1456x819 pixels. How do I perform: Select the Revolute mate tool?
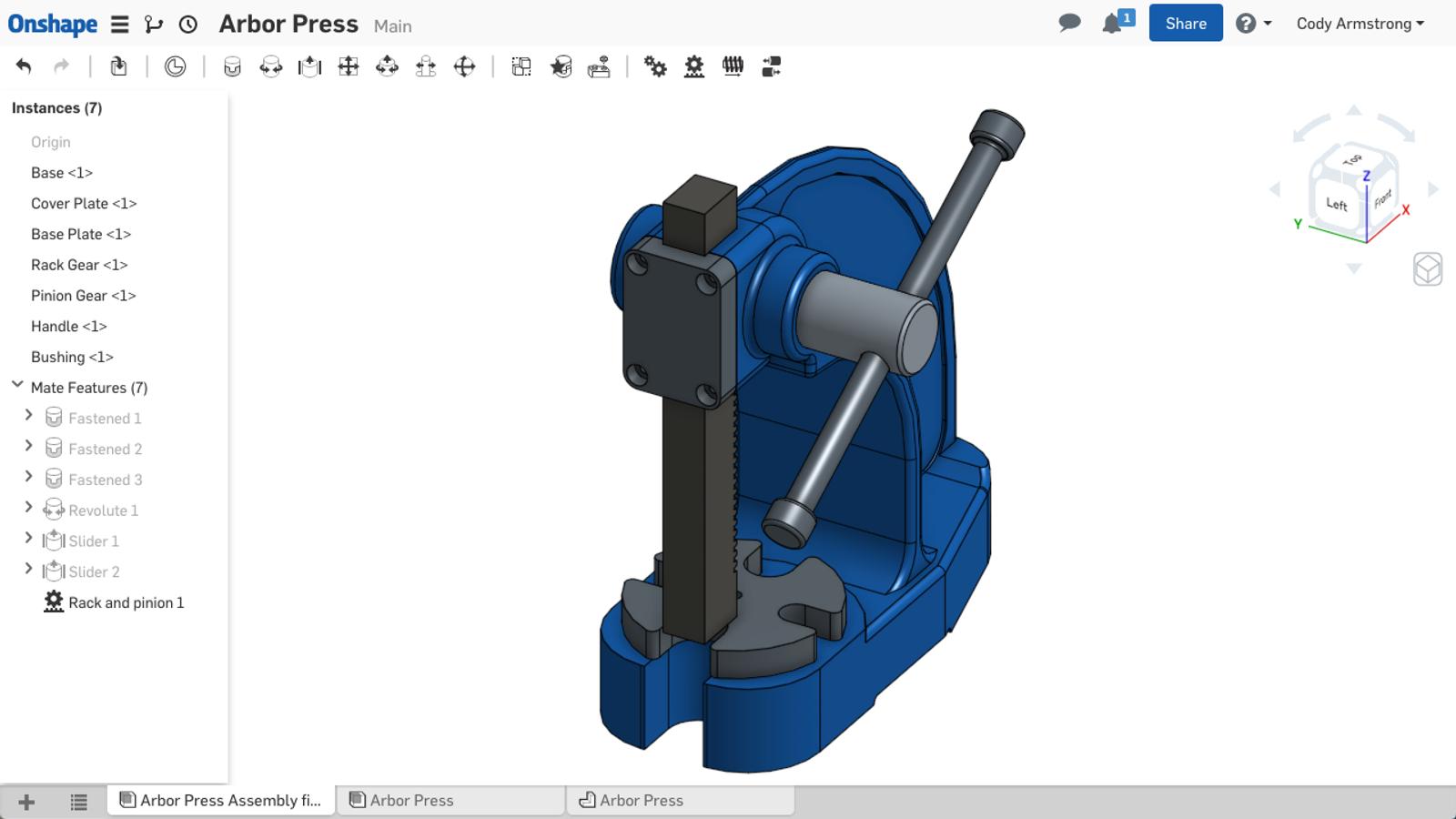(x=270, y=66)
